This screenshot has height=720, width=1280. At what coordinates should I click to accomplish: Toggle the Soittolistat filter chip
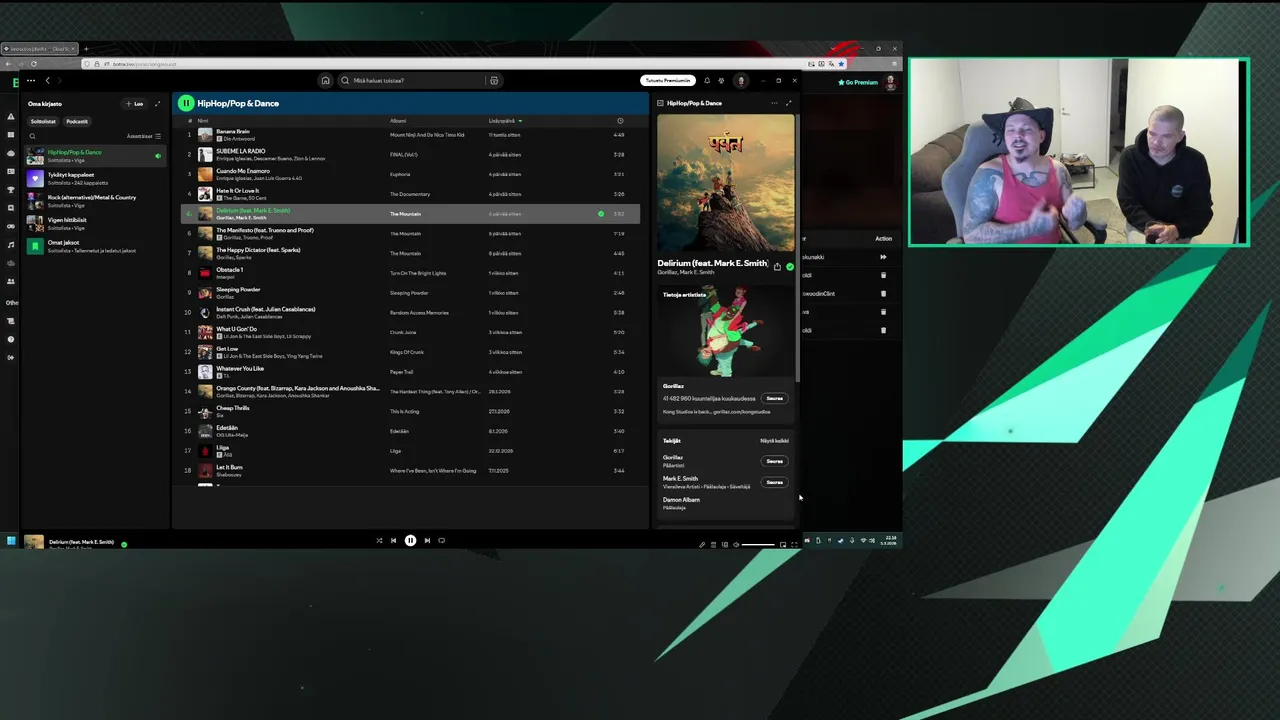tap(43, 121)
